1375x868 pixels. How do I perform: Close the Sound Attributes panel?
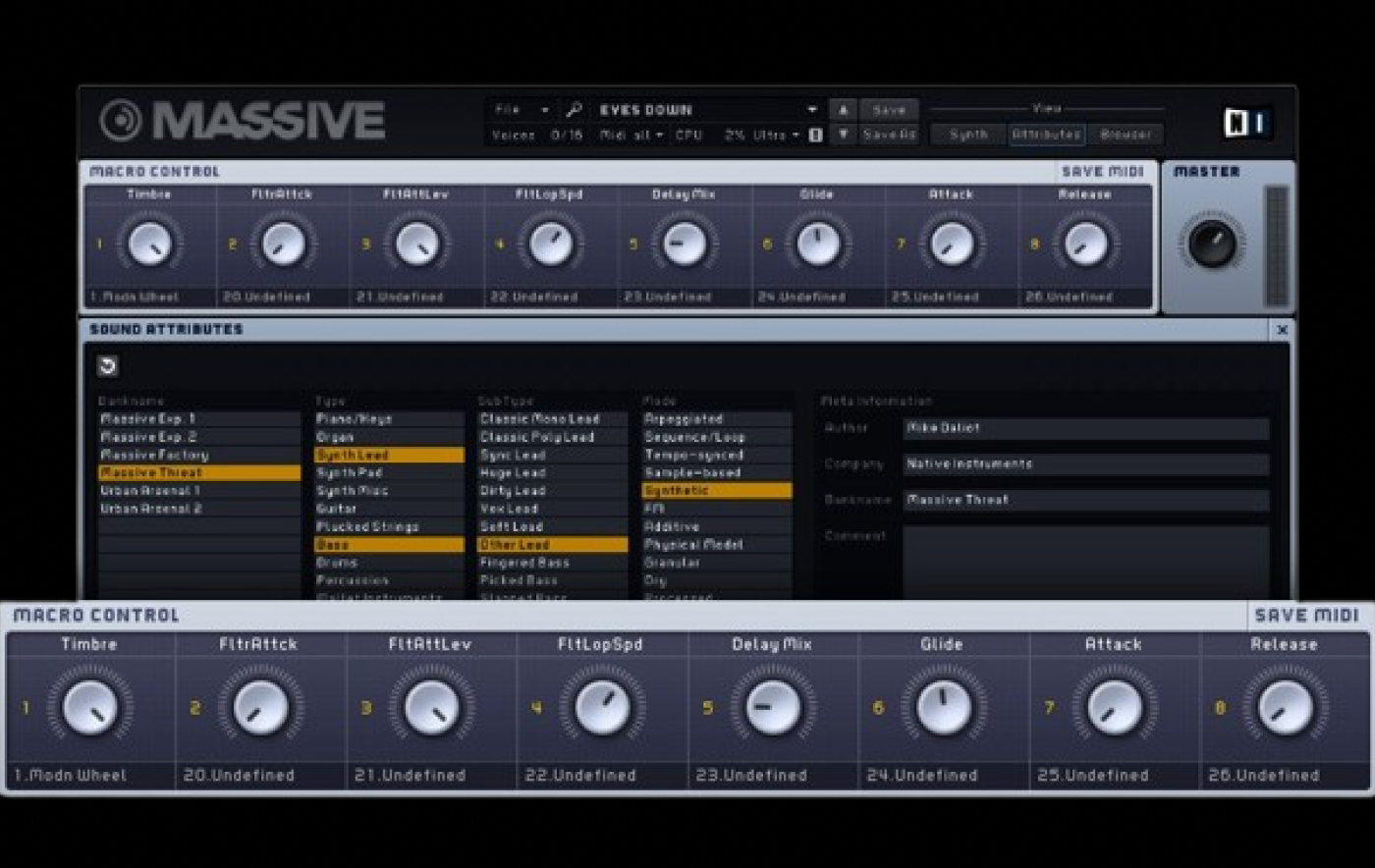pos(1282,330)
